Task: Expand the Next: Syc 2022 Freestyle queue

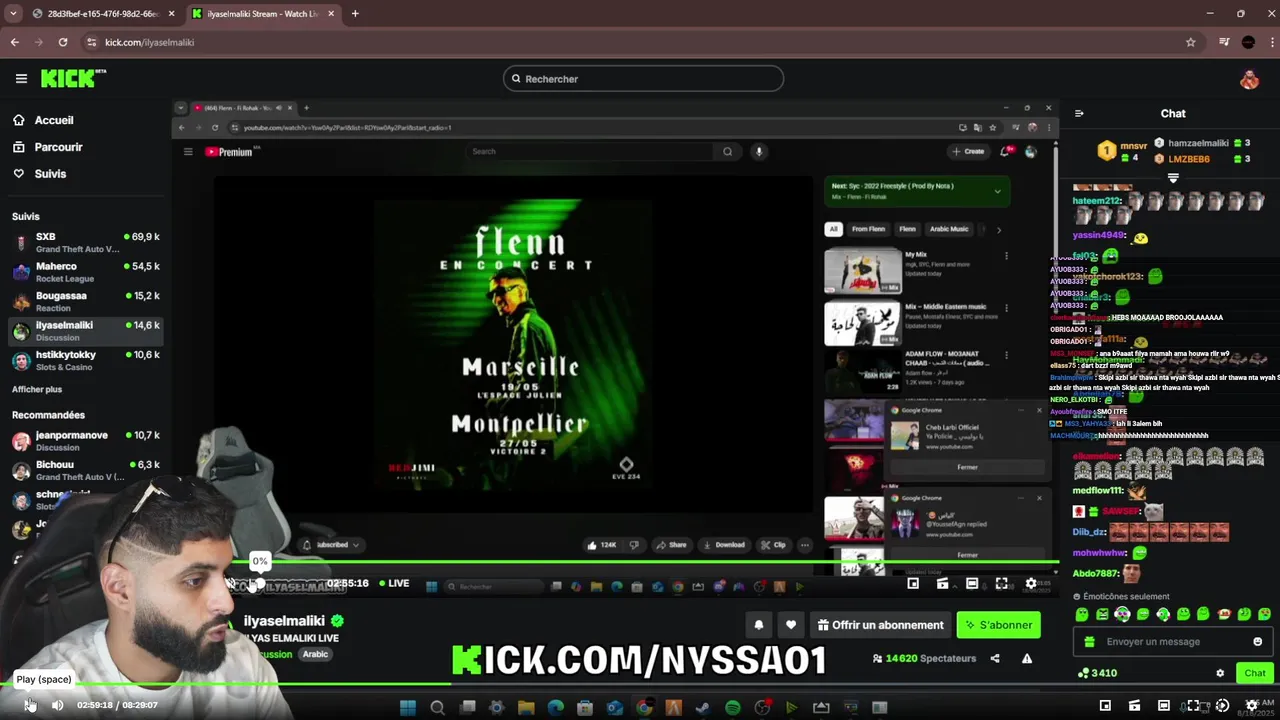Action: [x=997, y=191]
